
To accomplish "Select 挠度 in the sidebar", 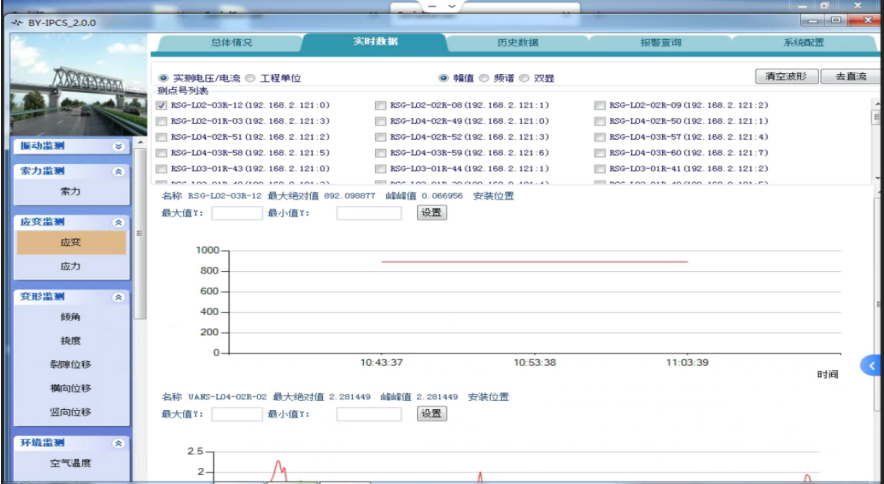I will click(x=70, y=341).
